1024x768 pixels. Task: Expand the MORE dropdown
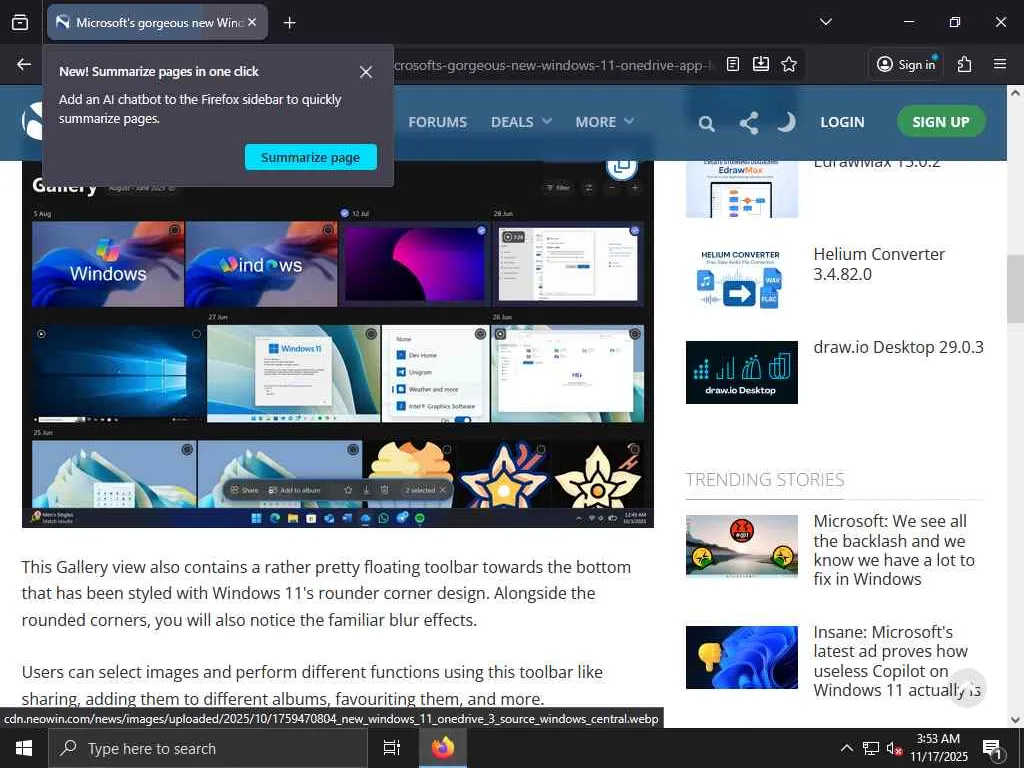point(604,122)
